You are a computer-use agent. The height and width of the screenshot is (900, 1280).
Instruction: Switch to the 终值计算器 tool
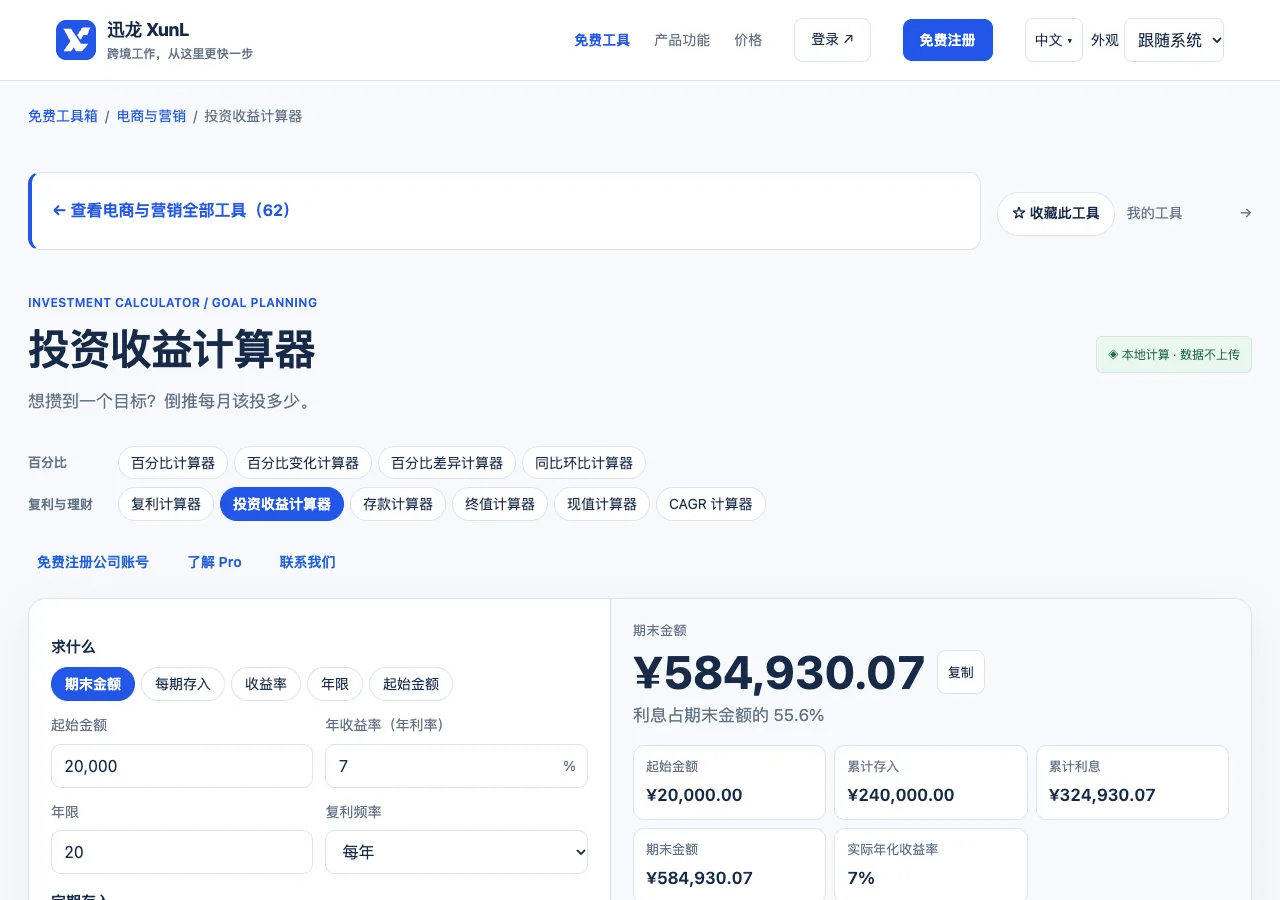(500, 504)
